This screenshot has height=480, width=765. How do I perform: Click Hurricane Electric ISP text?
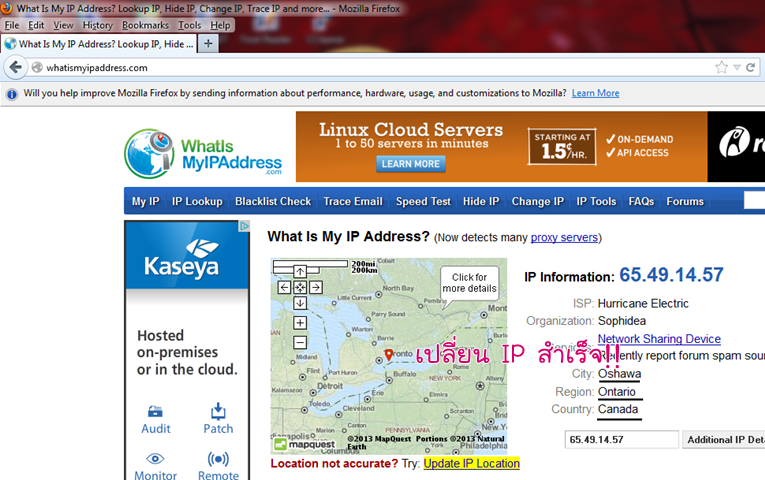click(643, 303)
